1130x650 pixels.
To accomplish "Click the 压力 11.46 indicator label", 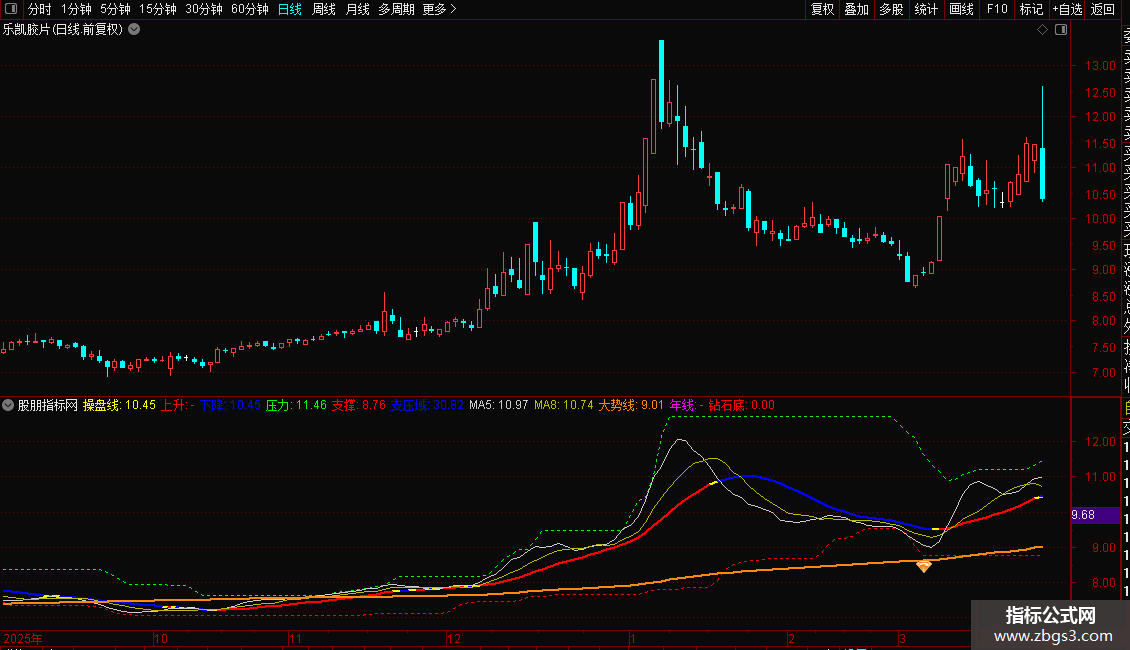I will tap(296, 405).
